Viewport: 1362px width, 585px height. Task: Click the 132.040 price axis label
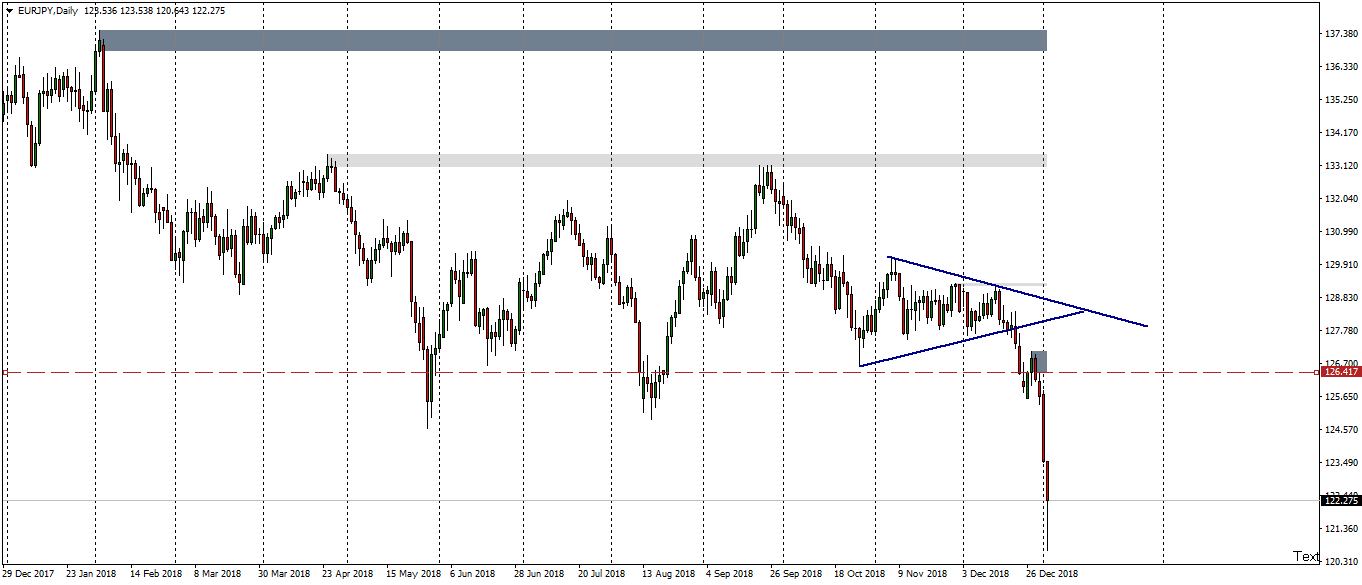tap(1340, 199)
